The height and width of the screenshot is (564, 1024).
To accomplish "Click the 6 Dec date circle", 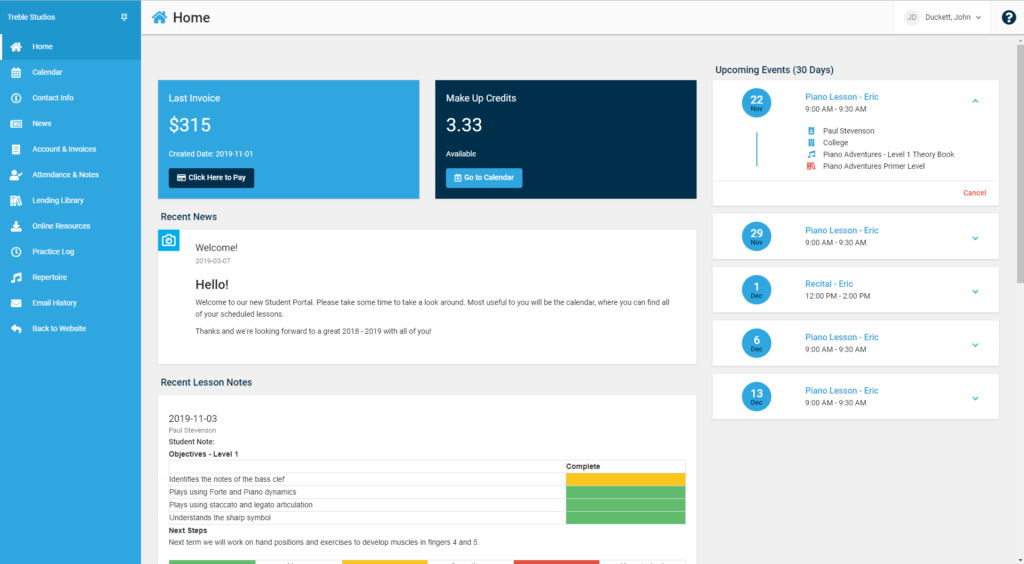I will [x=756, y=343].
